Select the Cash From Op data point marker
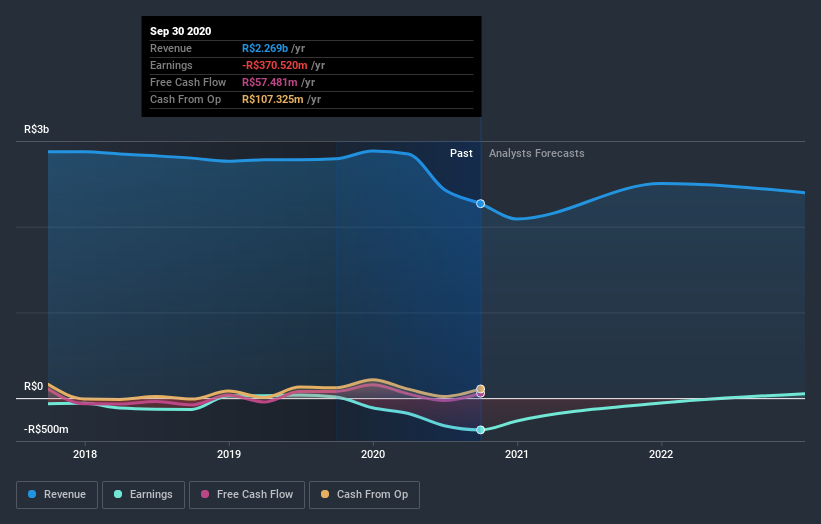The image size is (821, 524). tap(480, 388)
